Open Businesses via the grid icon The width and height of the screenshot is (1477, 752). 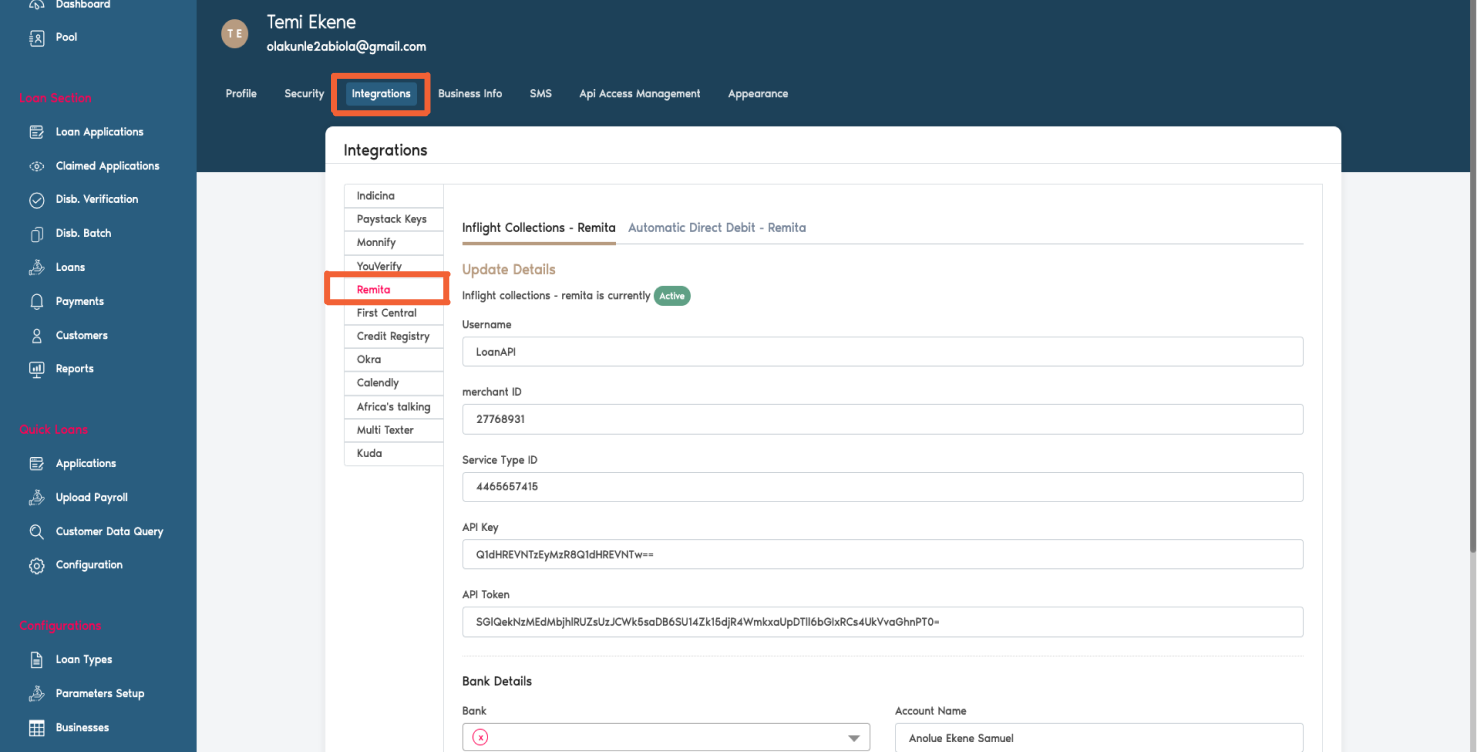(x=37, y=727)
